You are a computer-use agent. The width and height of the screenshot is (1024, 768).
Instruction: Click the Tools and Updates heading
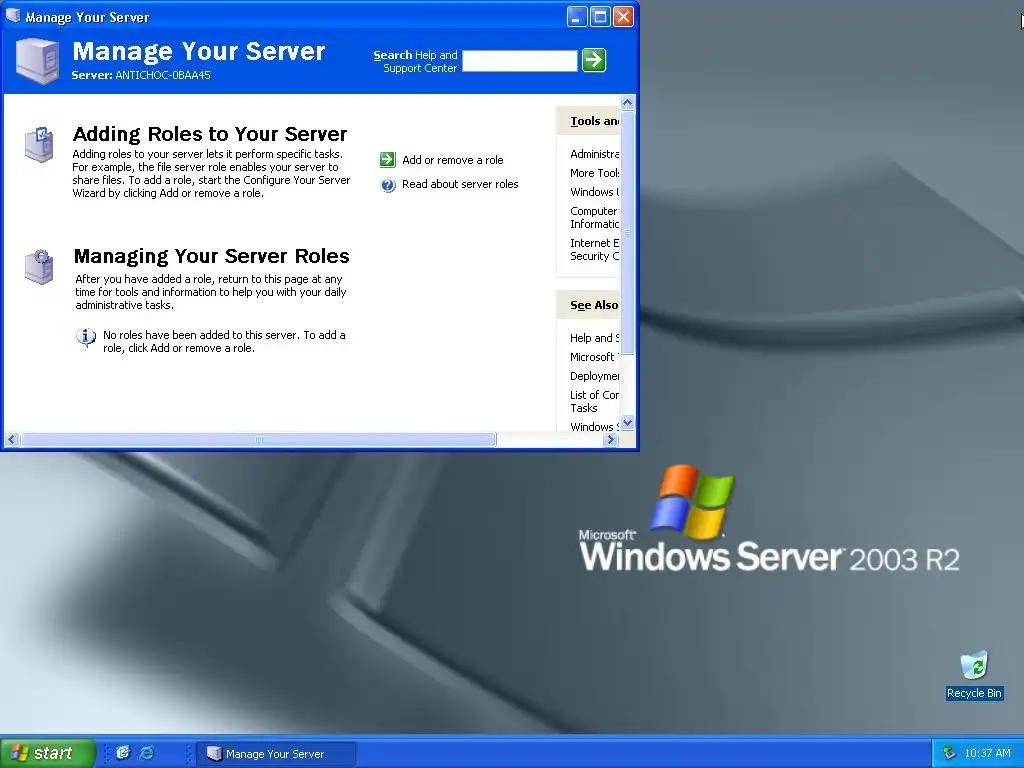[x=594, y=121]
